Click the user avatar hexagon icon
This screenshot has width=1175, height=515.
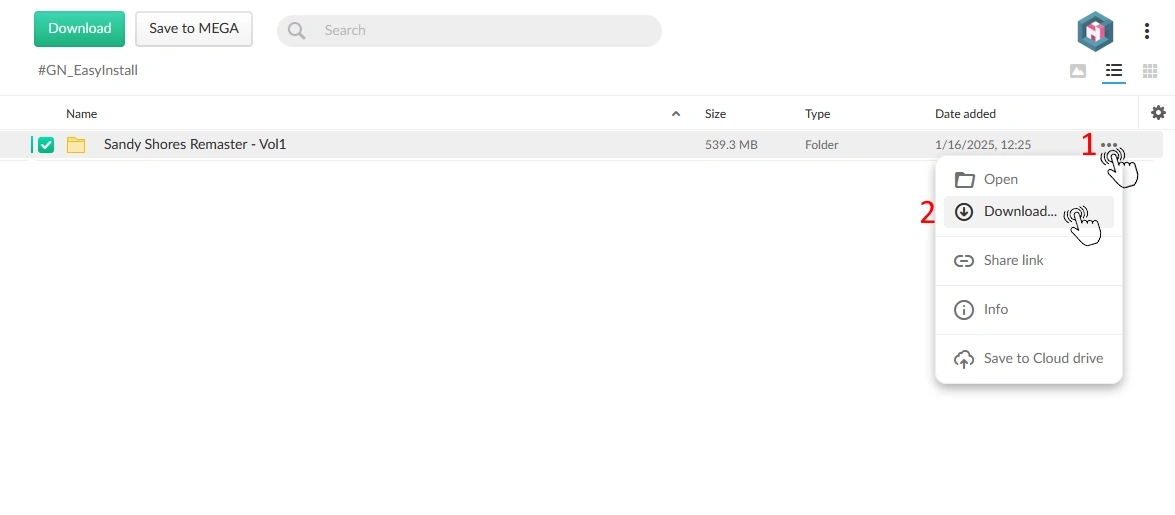[1094, 31]
